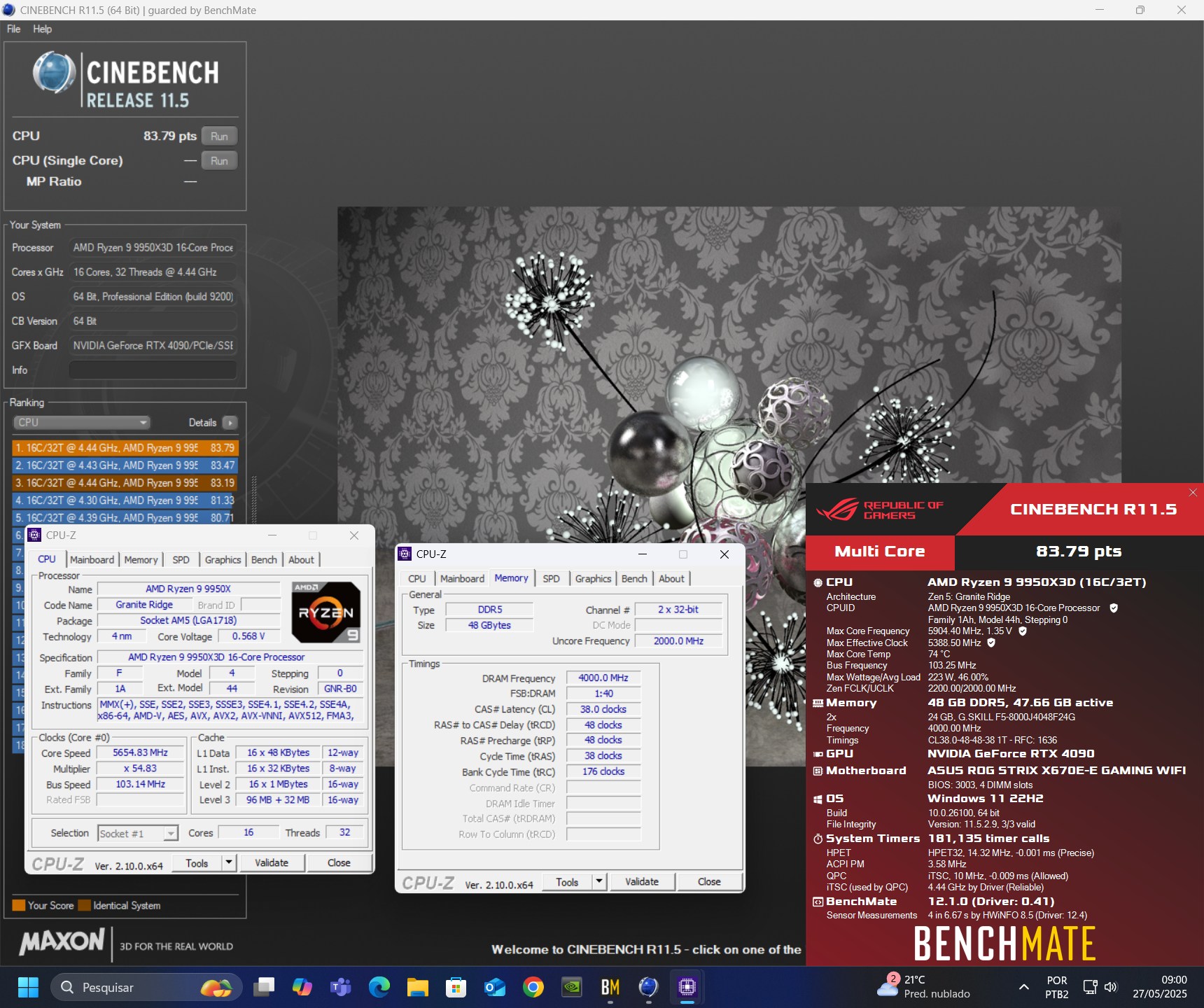Click the CPU-Z Memory window title icon
This screenshot has width=1204, height=1008.
click(x=405, y=554)
